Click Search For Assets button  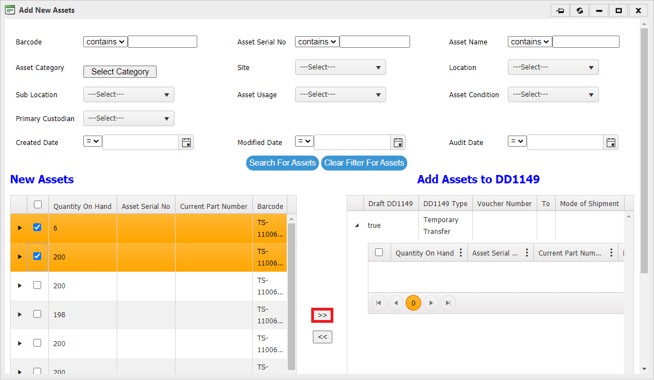click(x=282, y=163)
